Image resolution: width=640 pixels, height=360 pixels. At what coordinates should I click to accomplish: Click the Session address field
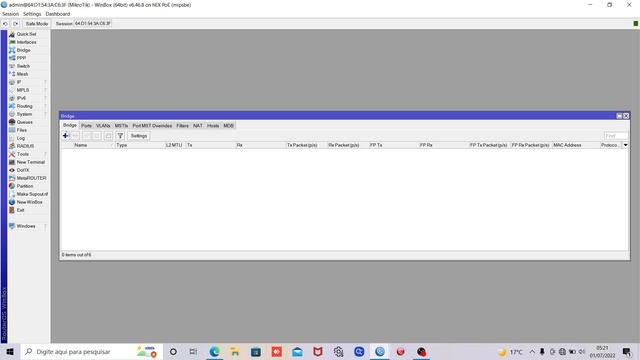coord(93,24)
